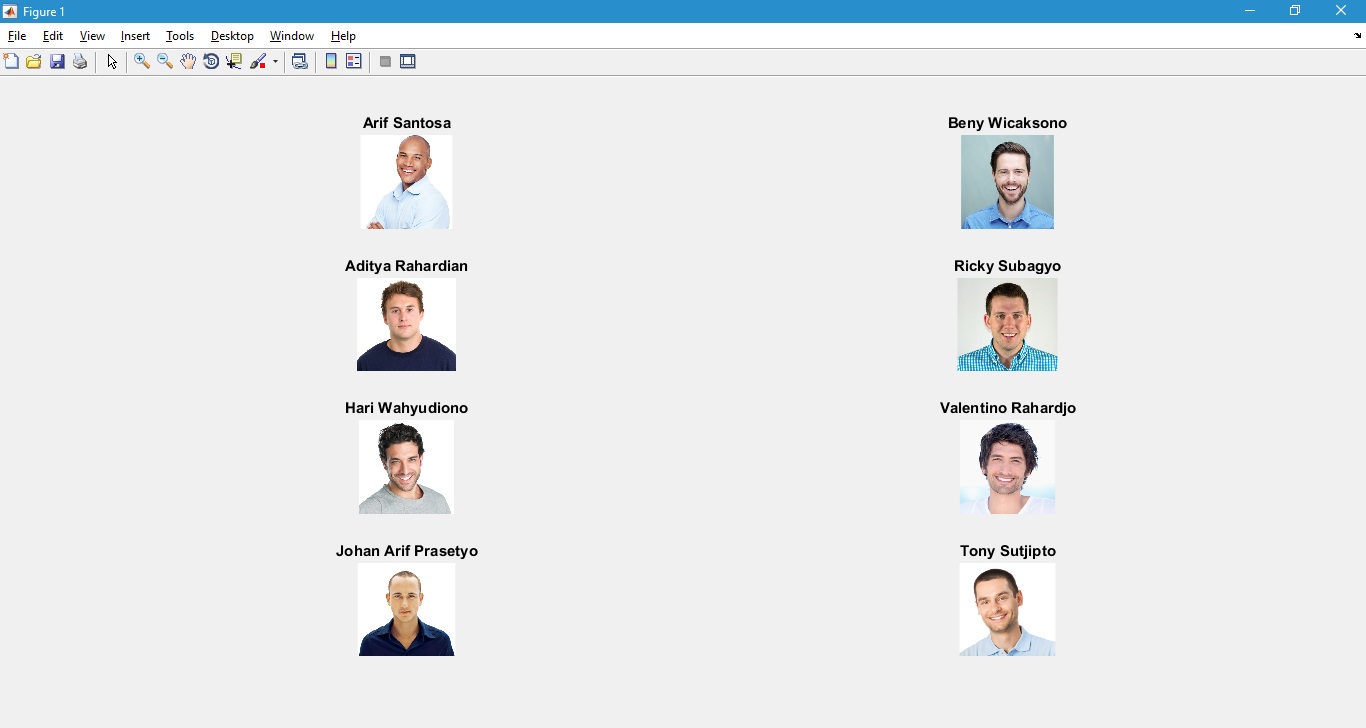Toggle the Insert Colorbar button
The width and height of the screenshot is (1366, 728).
(331, 62)
